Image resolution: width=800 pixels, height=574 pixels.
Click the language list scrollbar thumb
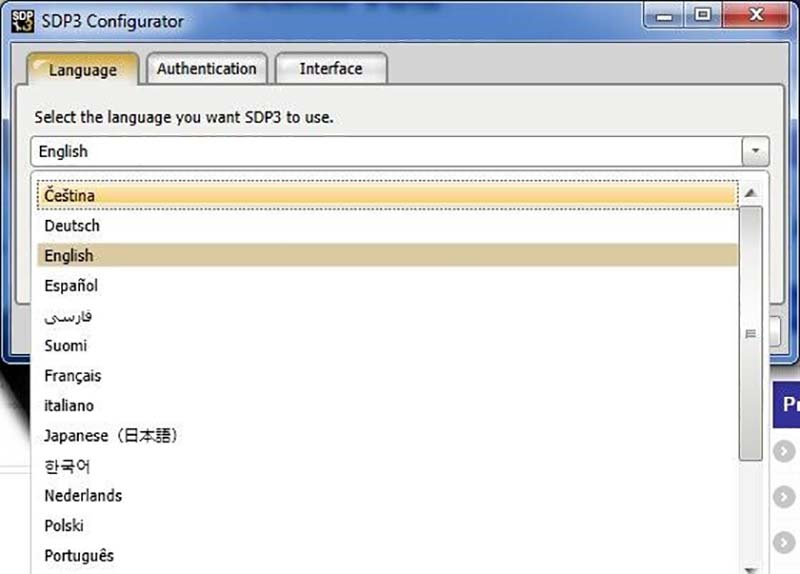point(751,334)
